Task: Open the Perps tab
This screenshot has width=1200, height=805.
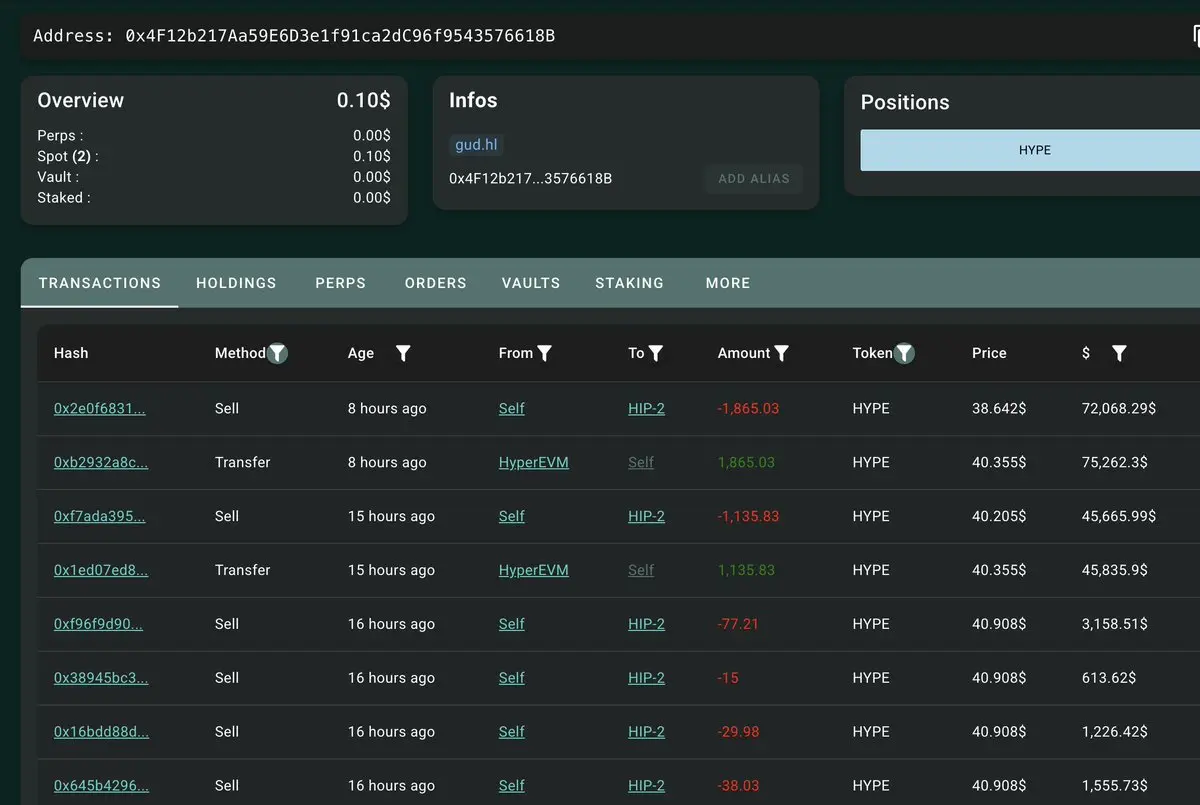Action: pos(340,283)
